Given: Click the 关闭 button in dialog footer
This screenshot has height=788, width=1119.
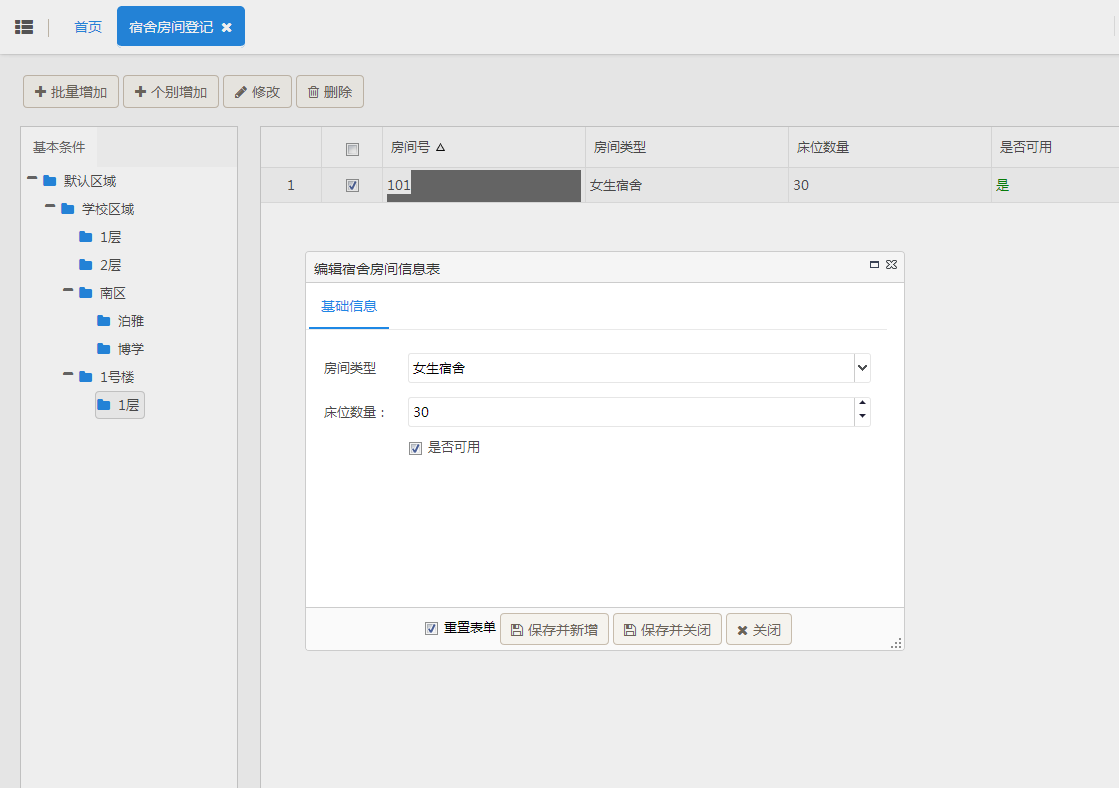Looking at the screenshot, I should [759, 630].
